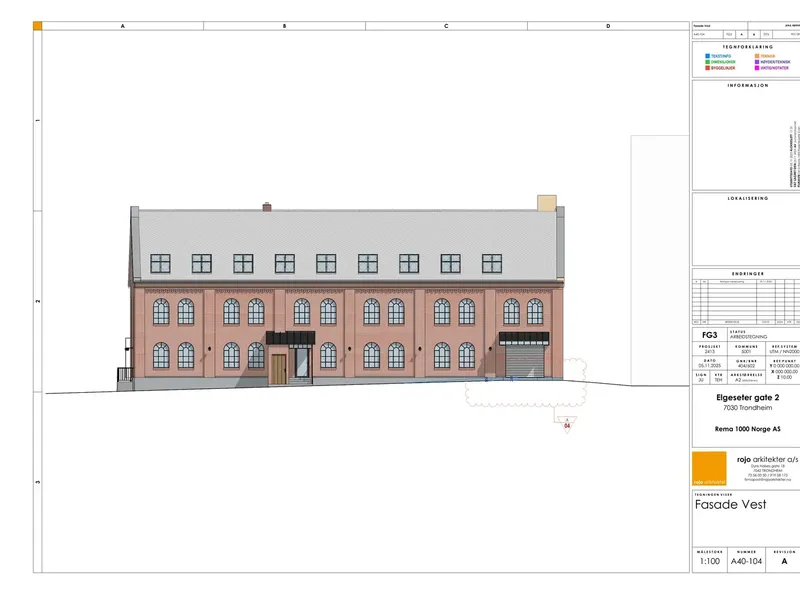Viewport: 800px width, 600px height.
Task: Click the black railing at the building's left corner
Action: point(124,374)
